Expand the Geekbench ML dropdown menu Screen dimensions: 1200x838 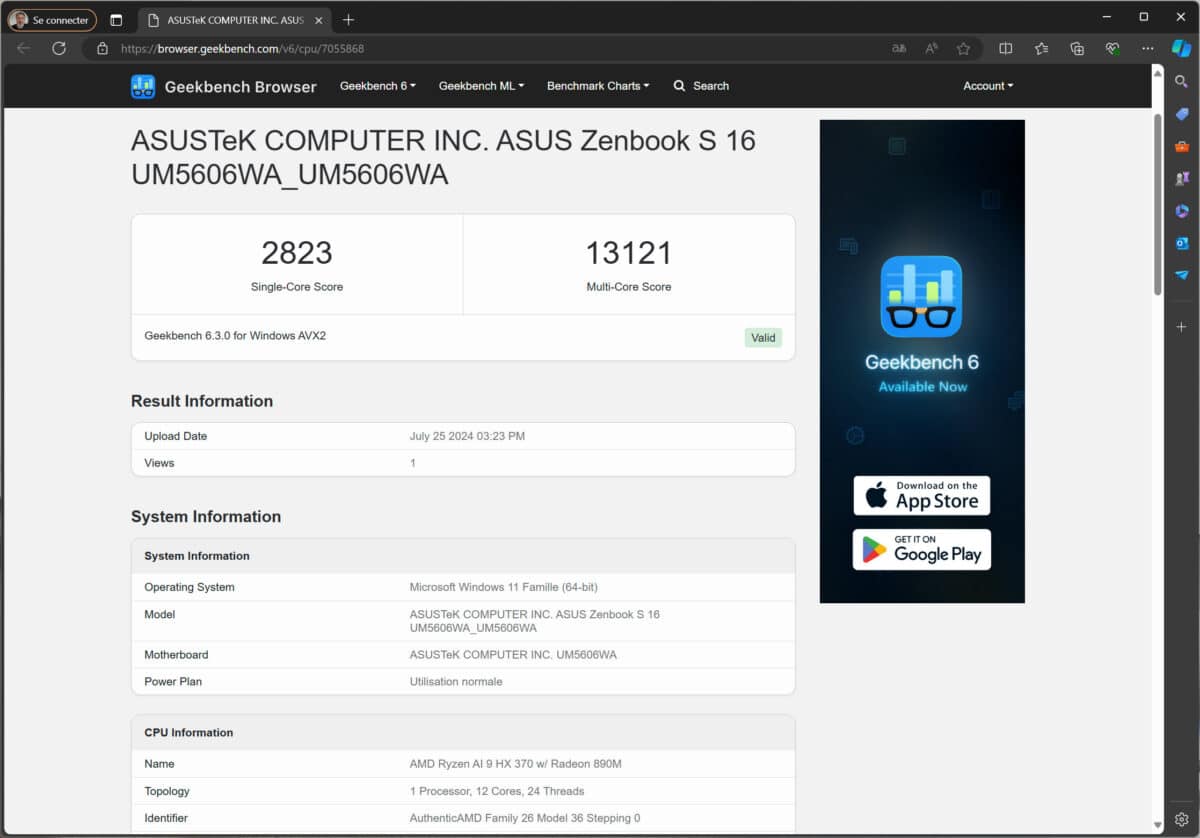click(x=481, y=86)
